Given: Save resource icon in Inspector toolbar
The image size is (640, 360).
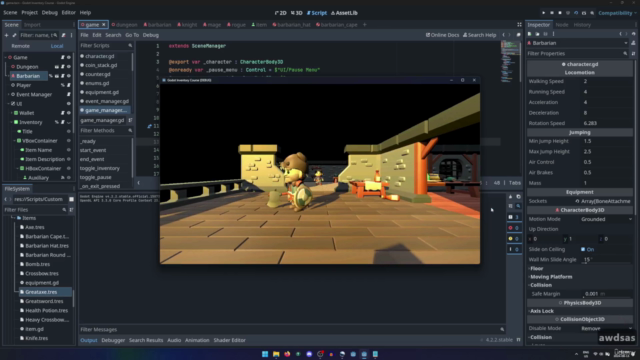Looking at the screenshot, I should 545,34.
